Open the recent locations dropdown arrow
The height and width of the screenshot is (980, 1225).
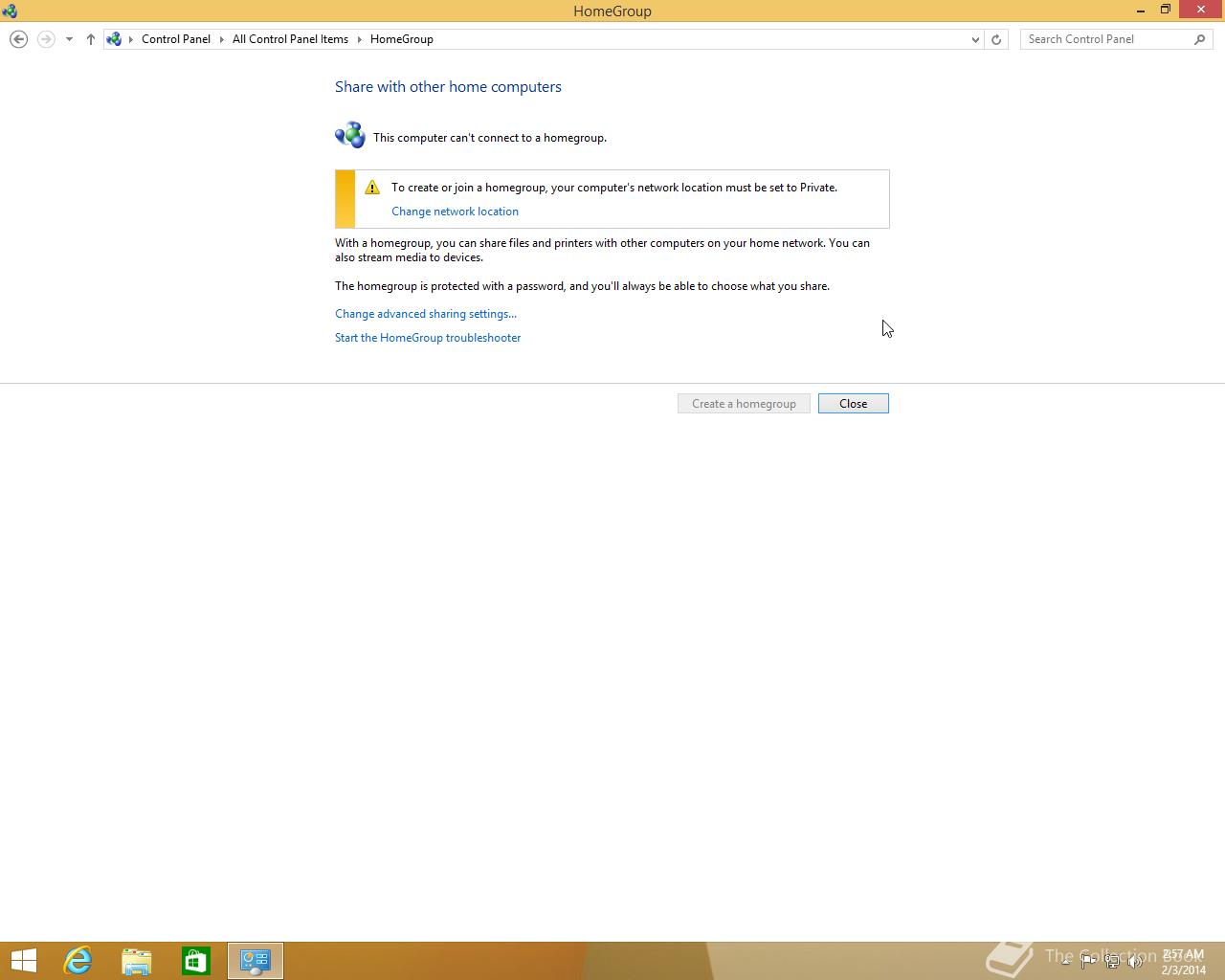coord(69,39)
